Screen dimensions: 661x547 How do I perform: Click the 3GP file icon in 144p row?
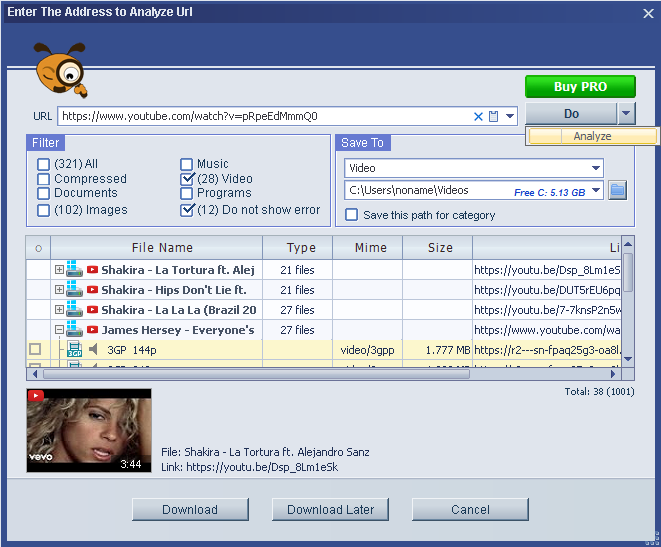tap(75, 349)
